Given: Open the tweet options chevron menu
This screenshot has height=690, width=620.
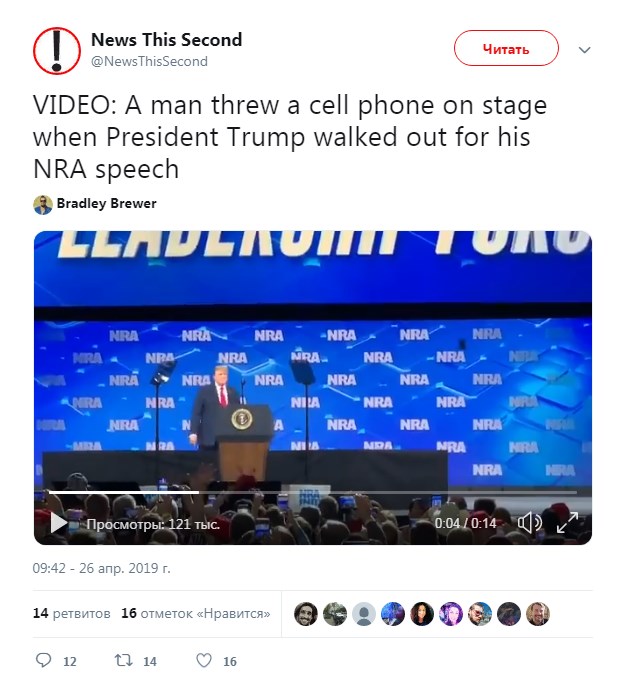Looking at the screenshot, I should click(586, 49).
